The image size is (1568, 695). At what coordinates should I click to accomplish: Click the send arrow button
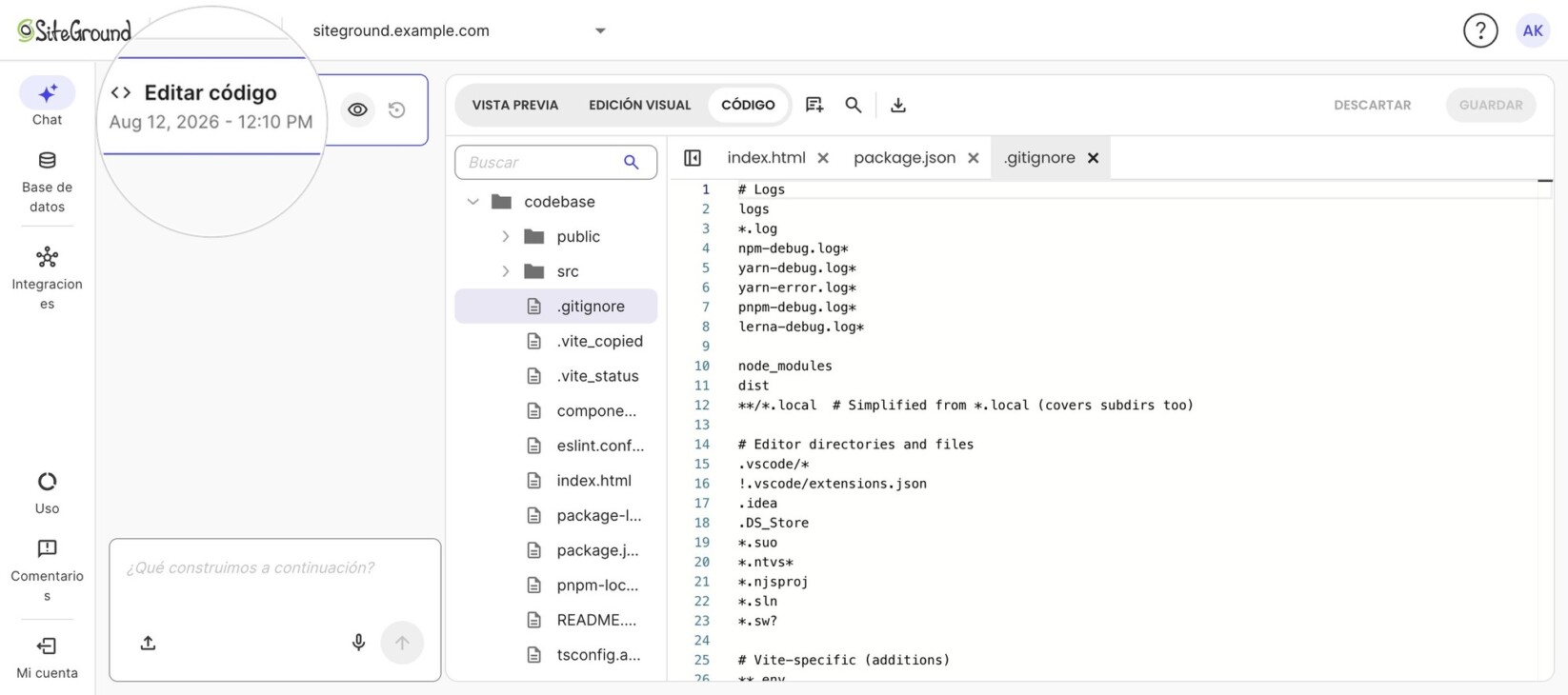pos(402,644)
